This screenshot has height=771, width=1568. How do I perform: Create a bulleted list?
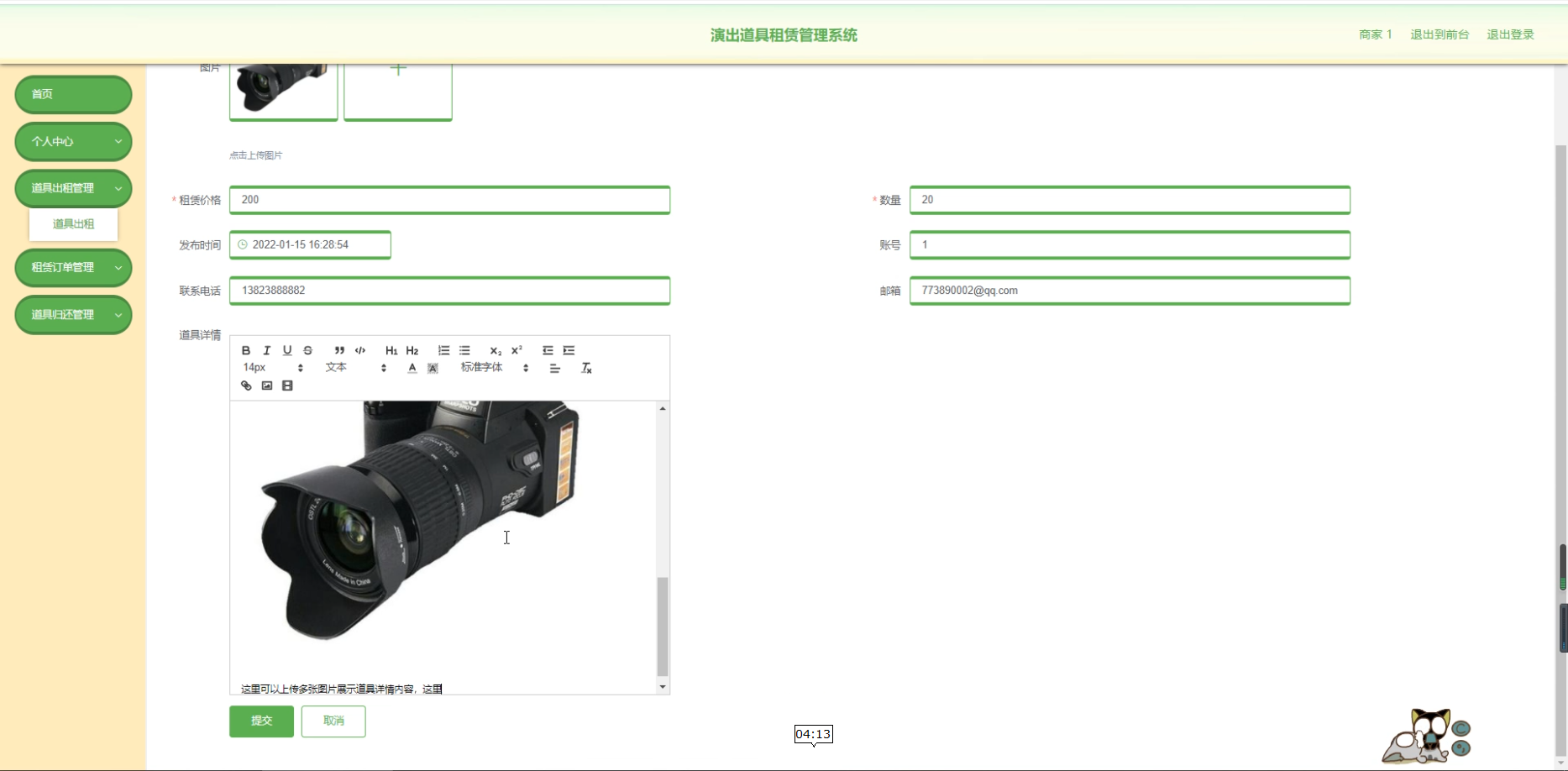coord(464,350)
